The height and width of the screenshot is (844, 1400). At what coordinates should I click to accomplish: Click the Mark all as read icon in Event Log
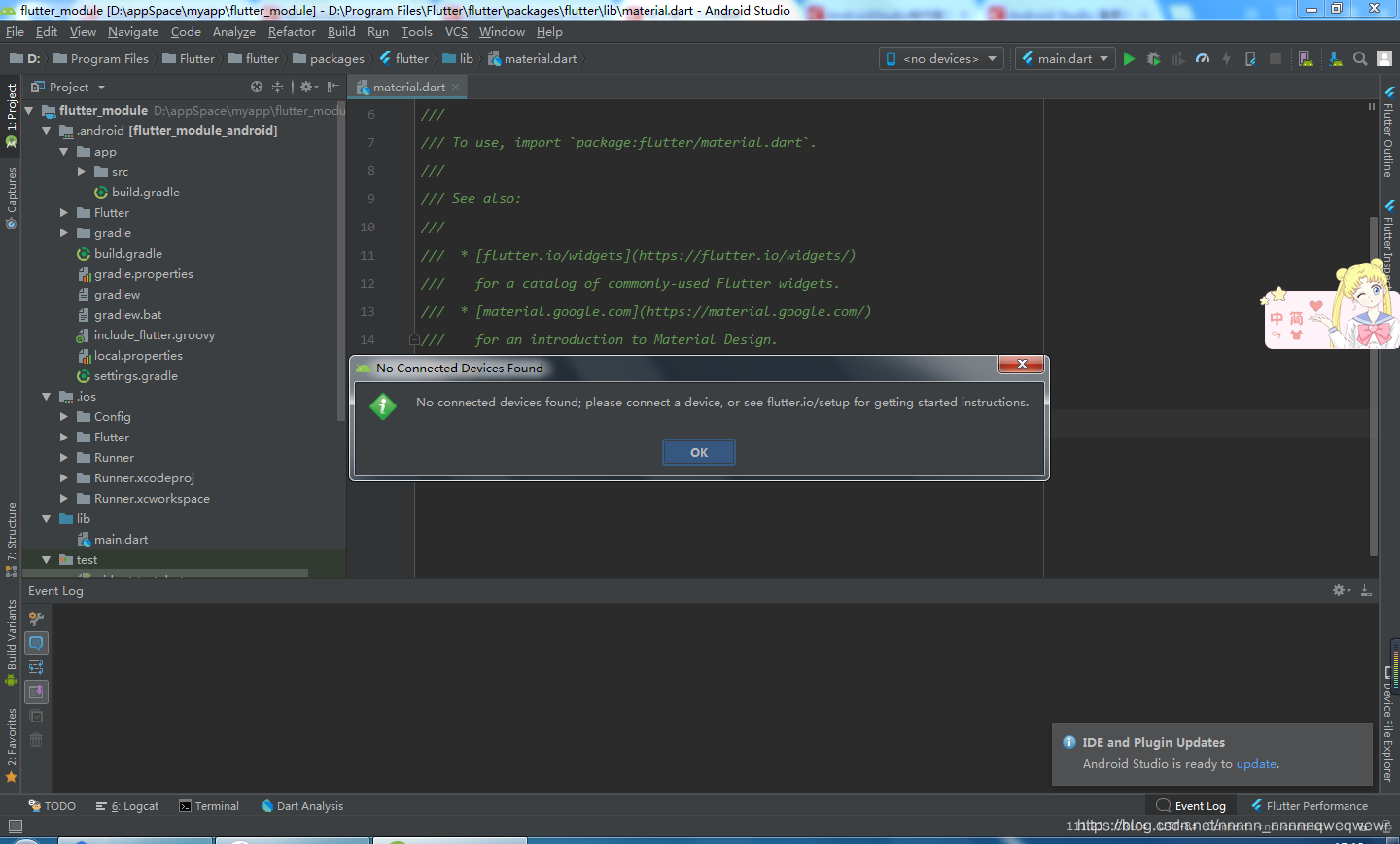(36, 716)
